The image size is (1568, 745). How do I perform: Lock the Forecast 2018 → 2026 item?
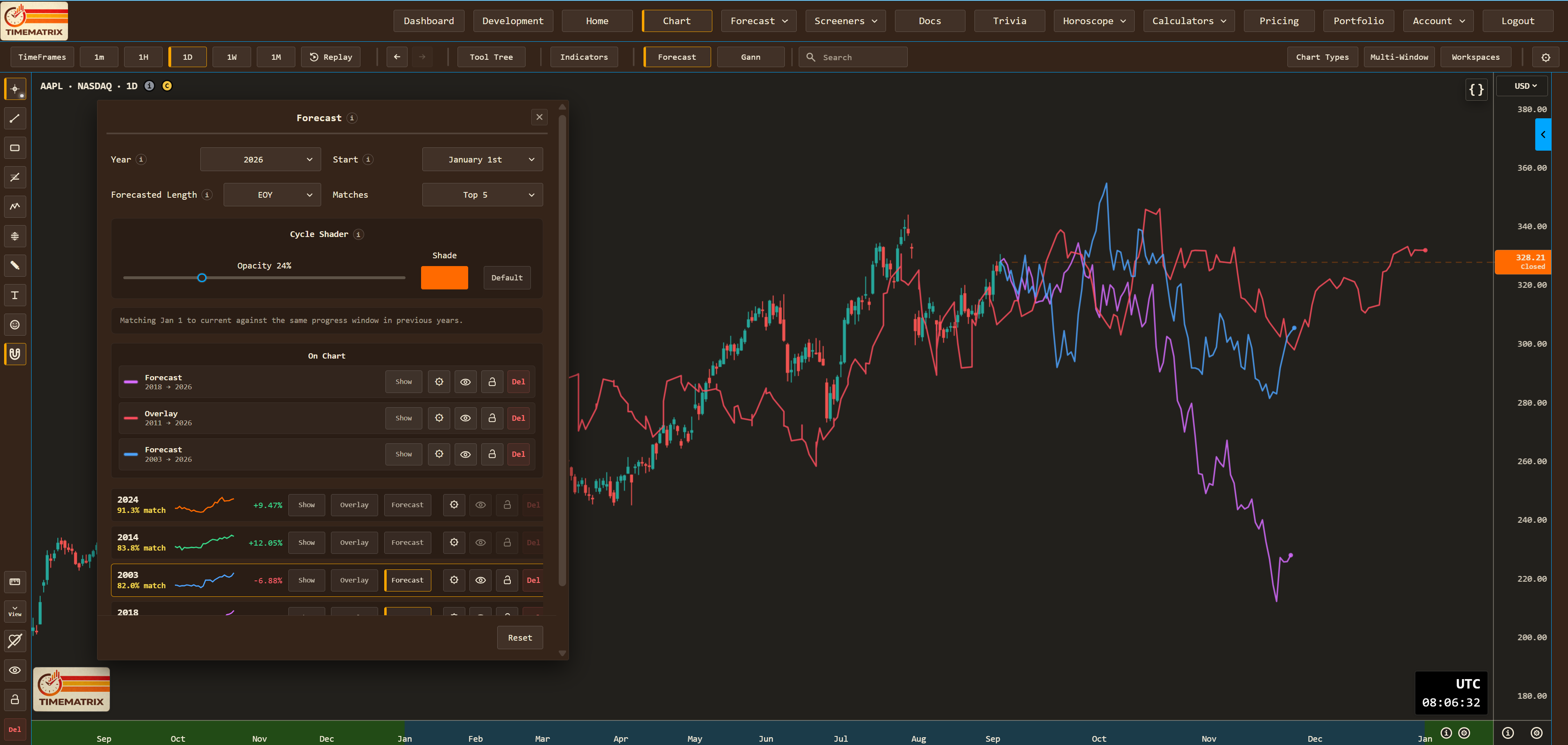[x=492, y=382]
